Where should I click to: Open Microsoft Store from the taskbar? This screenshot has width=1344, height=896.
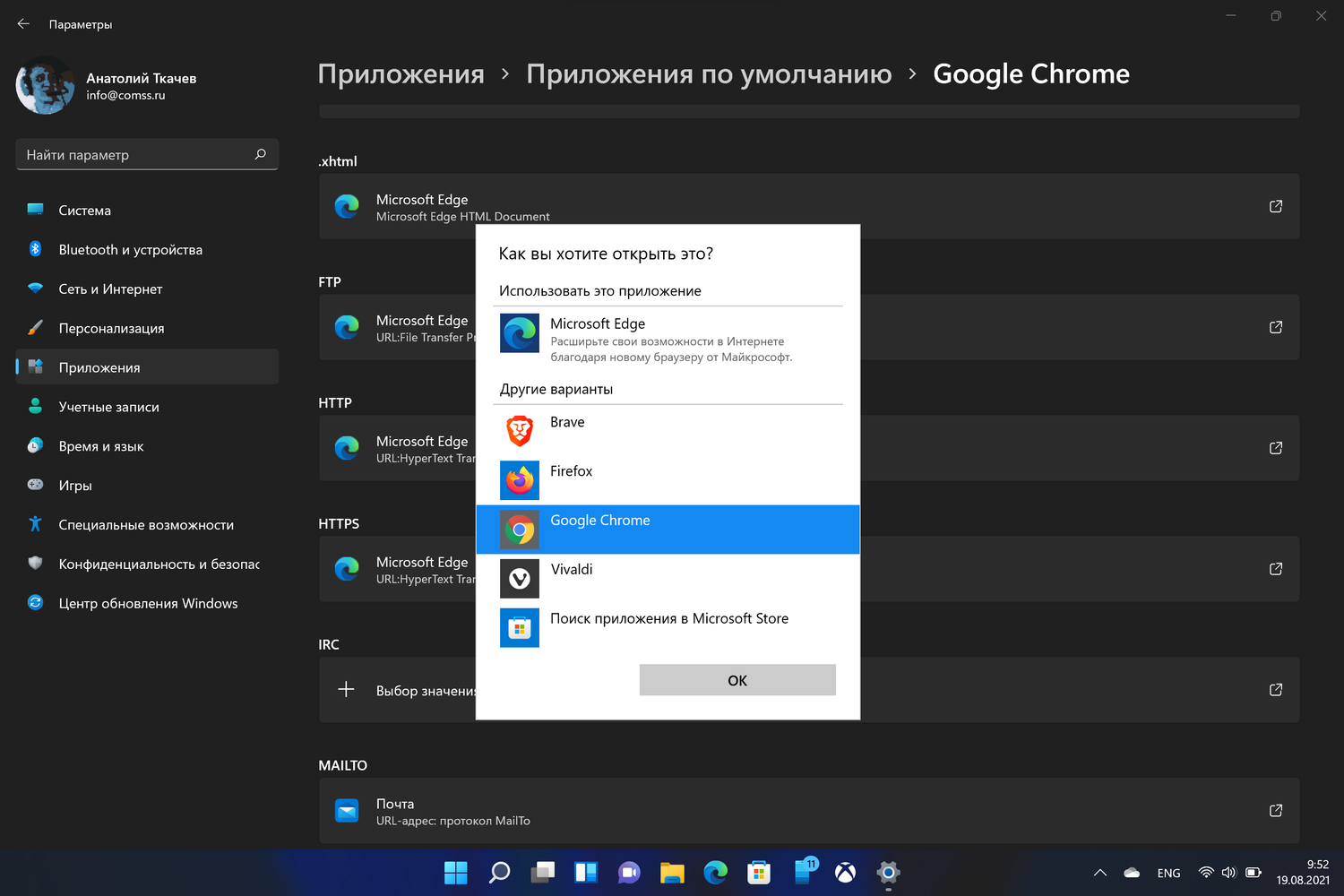[x=759, y=873]
